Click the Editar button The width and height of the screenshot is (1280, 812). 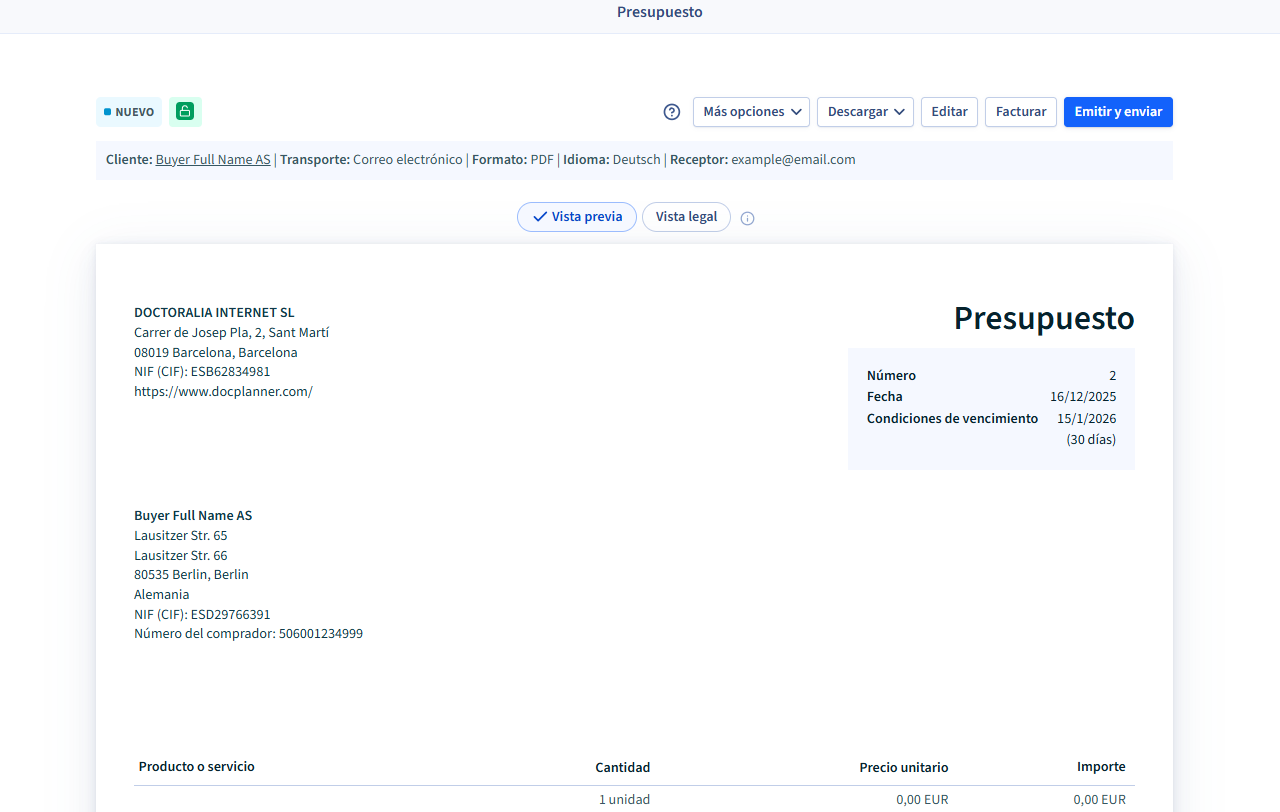pyautogui.click(x=949, y=112)
